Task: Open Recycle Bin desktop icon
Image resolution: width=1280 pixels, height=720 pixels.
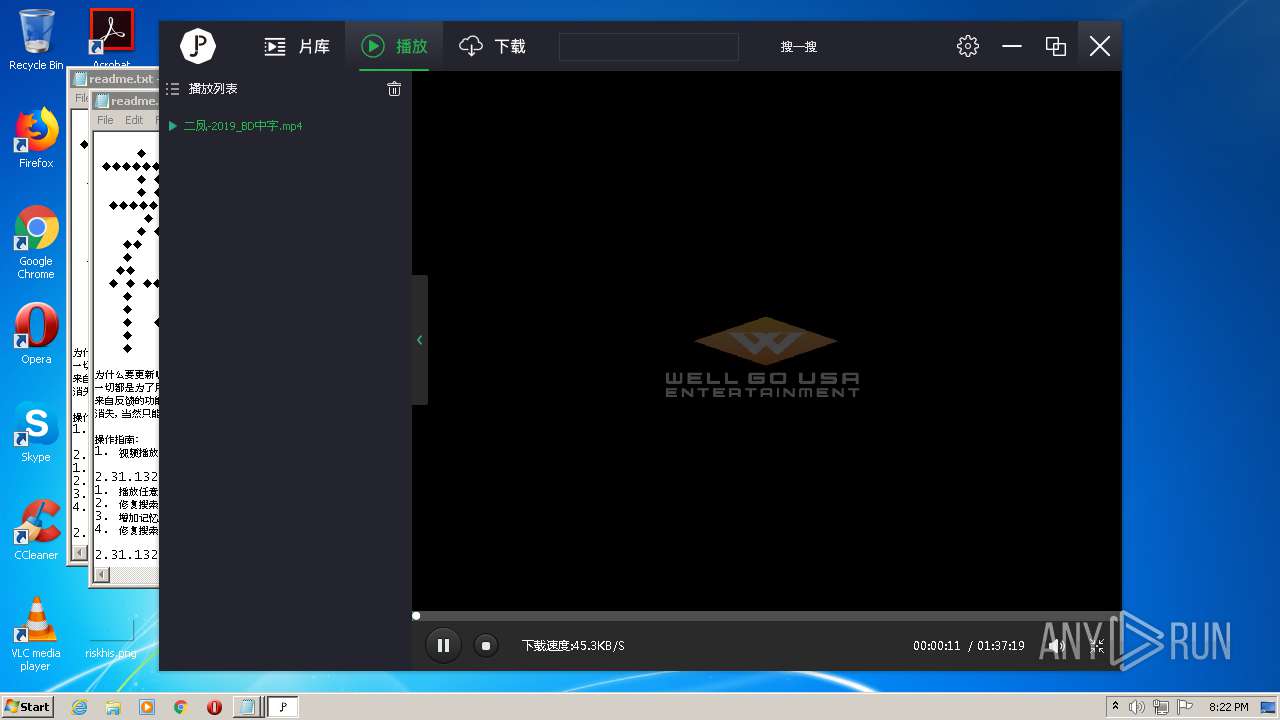Action: [36, 40]
